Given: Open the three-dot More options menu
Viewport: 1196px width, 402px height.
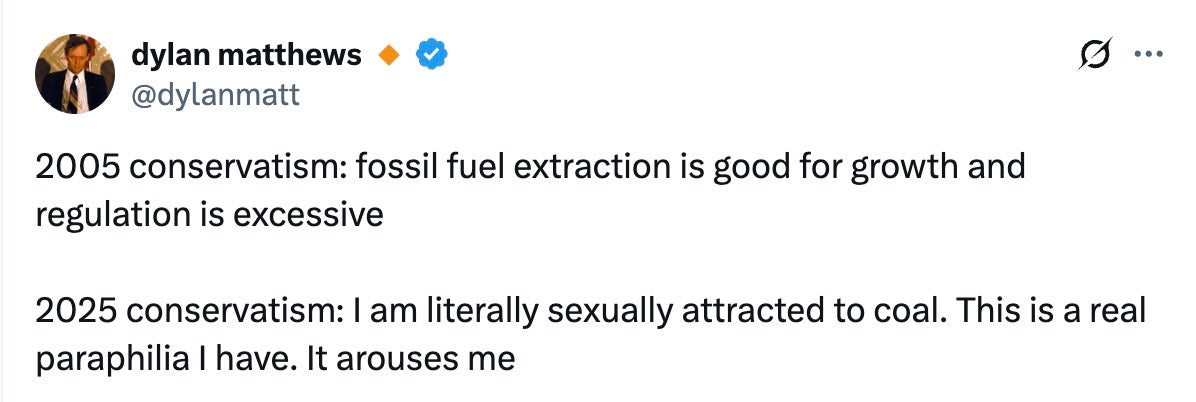Looking at the screenshot, I should pos(1146,57).
